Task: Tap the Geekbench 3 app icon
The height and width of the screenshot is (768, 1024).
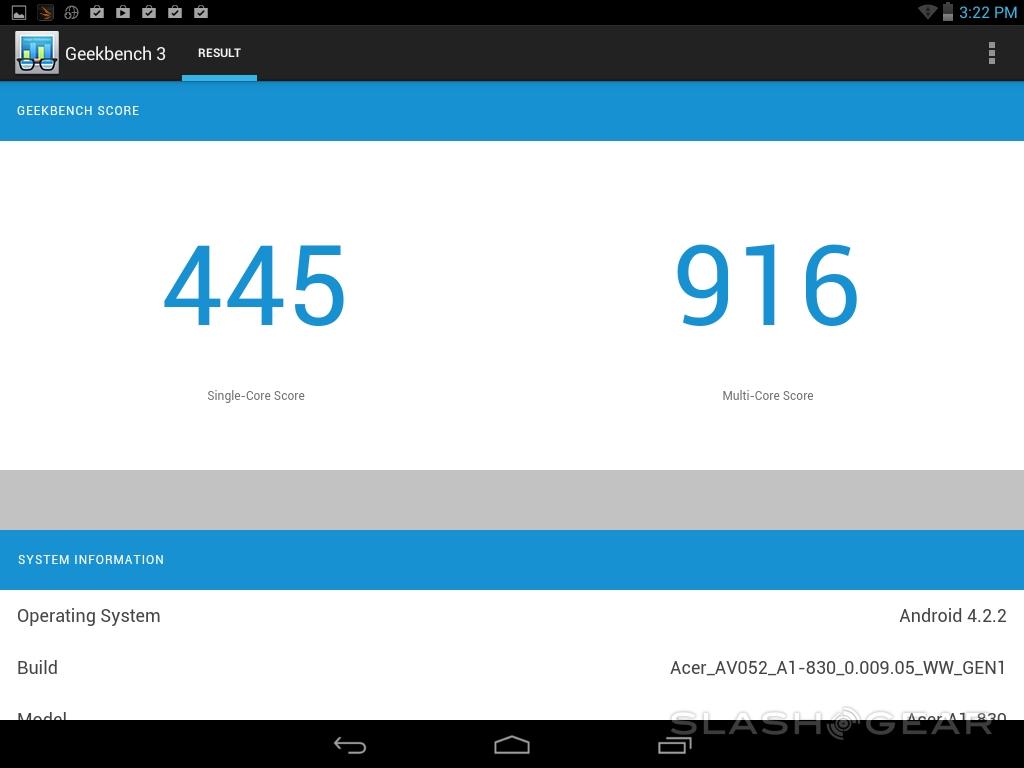Action: [x=37, y=53]
